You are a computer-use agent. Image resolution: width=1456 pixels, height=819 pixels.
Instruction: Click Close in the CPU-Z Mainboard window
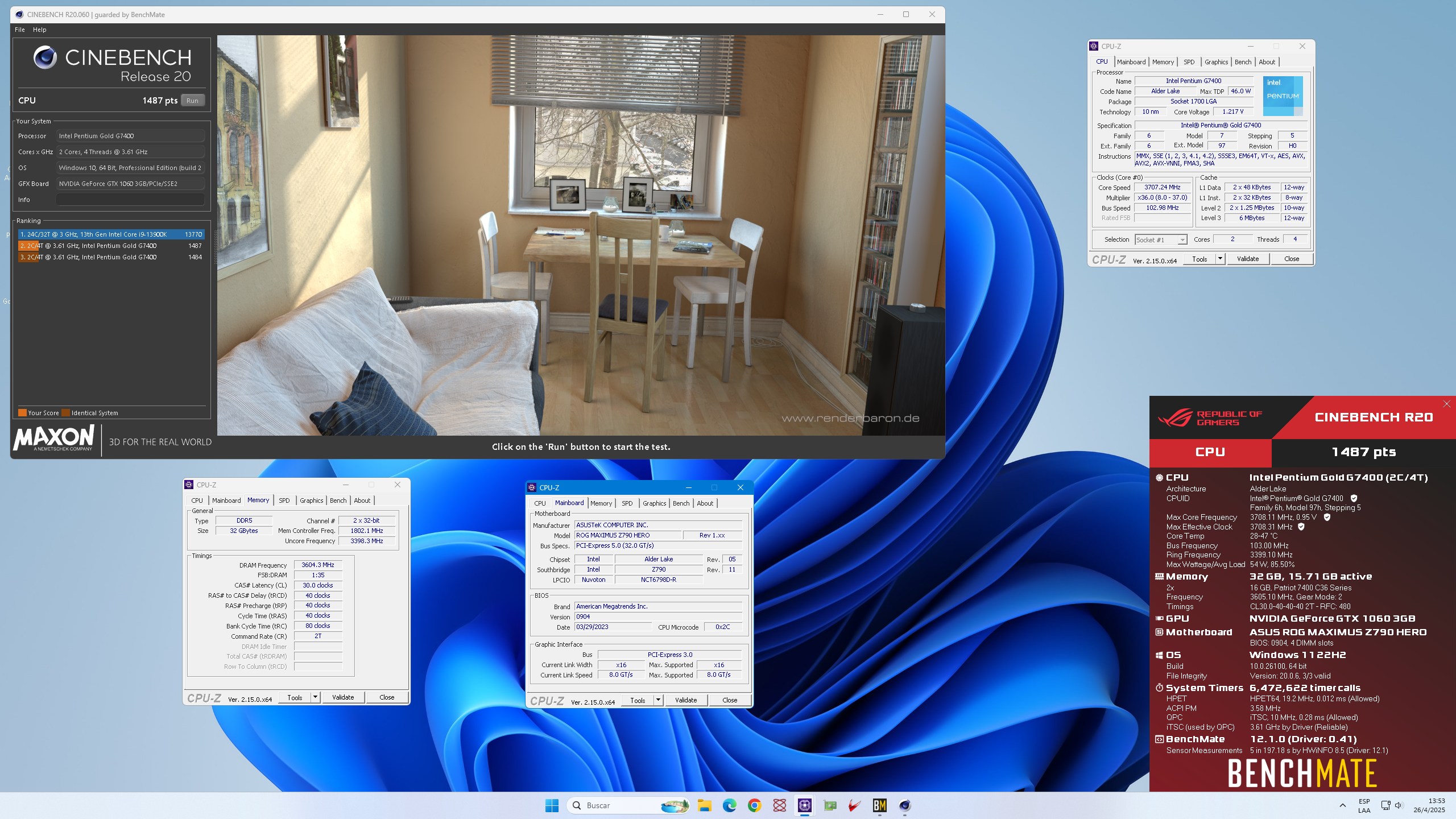pos(730,700)
